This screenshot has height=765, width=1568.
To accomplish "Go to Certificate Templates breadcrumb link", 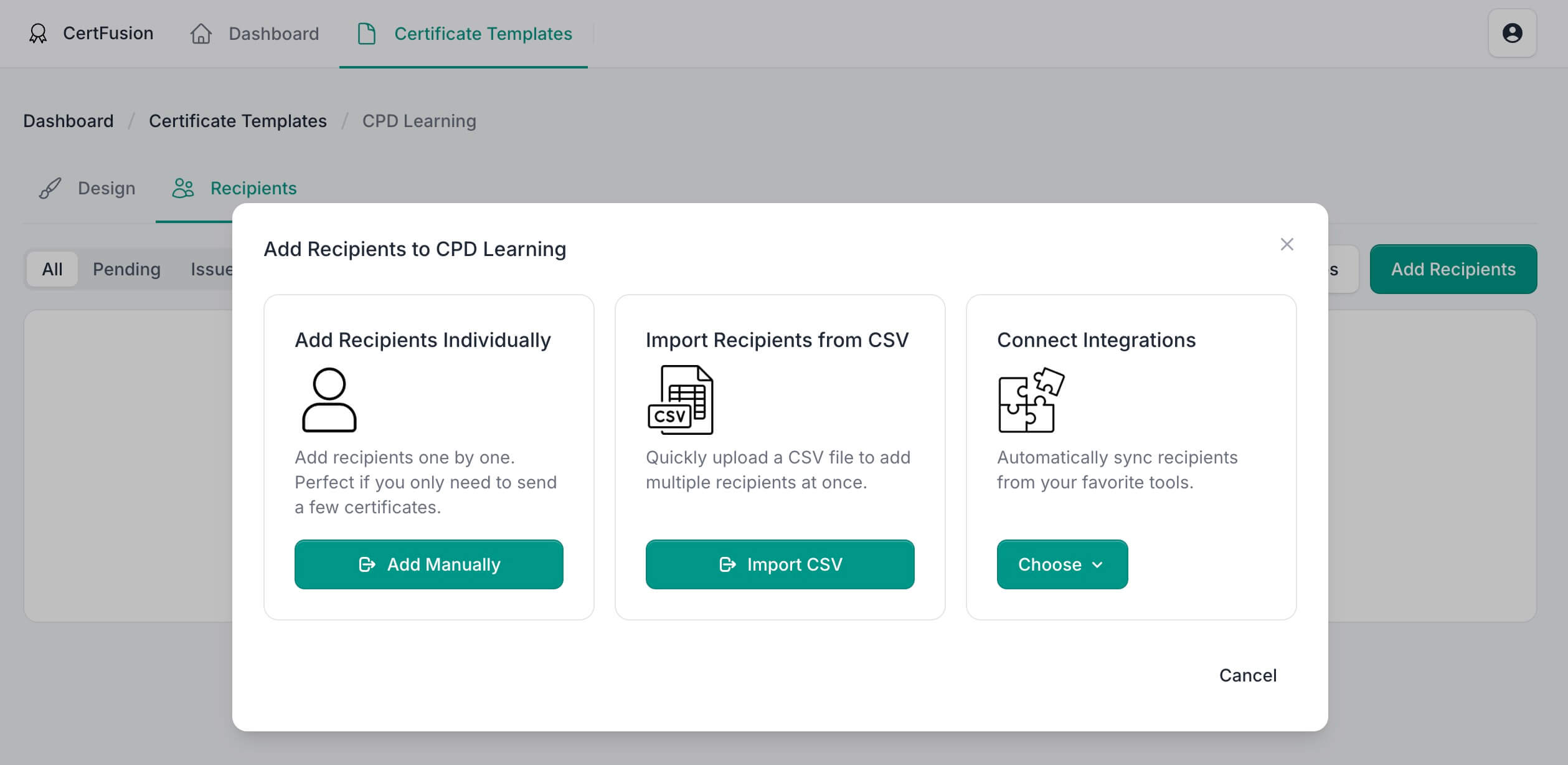I will pyautogui.click(x=237, y=121).
